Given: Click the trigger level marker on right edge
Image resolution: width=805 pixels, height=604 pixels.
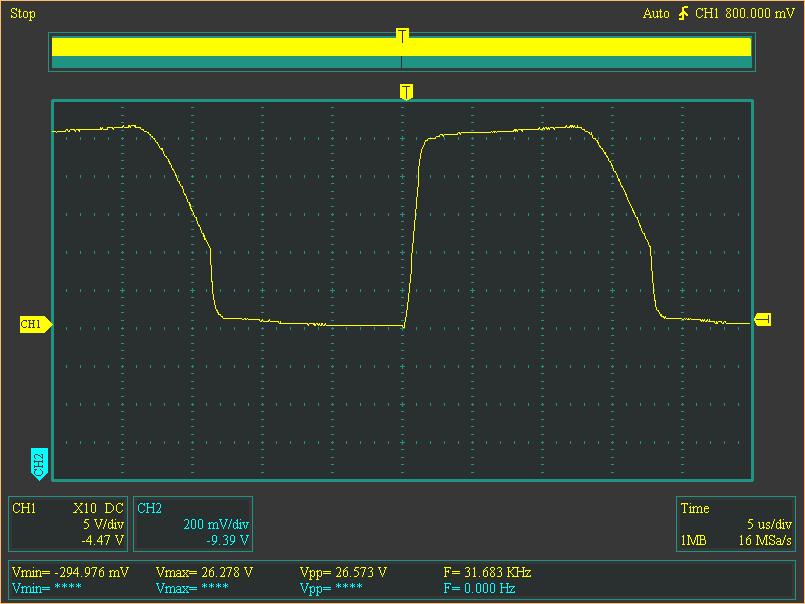Looking at the screenshot, I should click(763, 319).
